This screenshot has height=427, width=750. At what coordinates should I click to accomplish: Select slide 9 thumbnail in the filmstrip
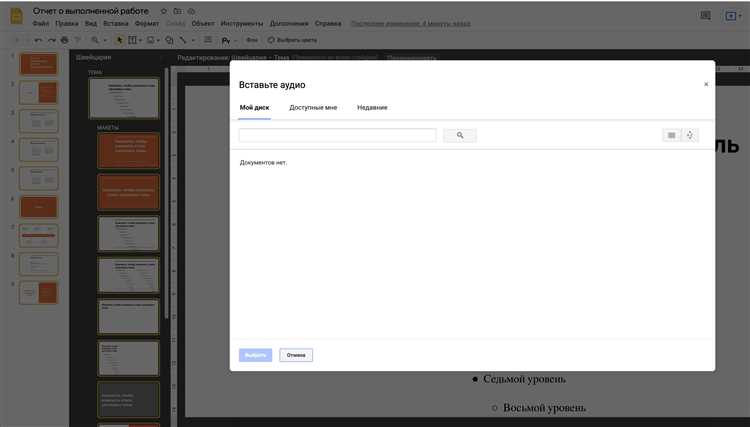coord(38,293)
